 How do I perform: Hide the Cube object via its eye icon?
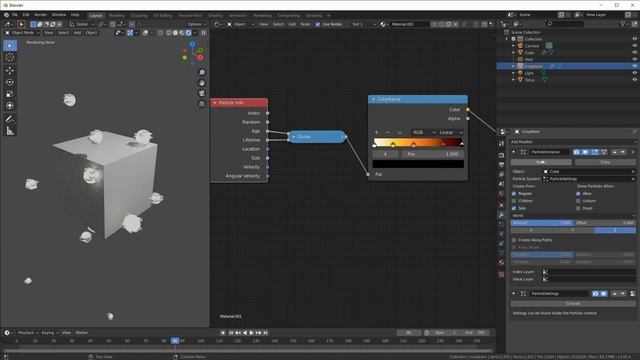click(x=634, y=52)
